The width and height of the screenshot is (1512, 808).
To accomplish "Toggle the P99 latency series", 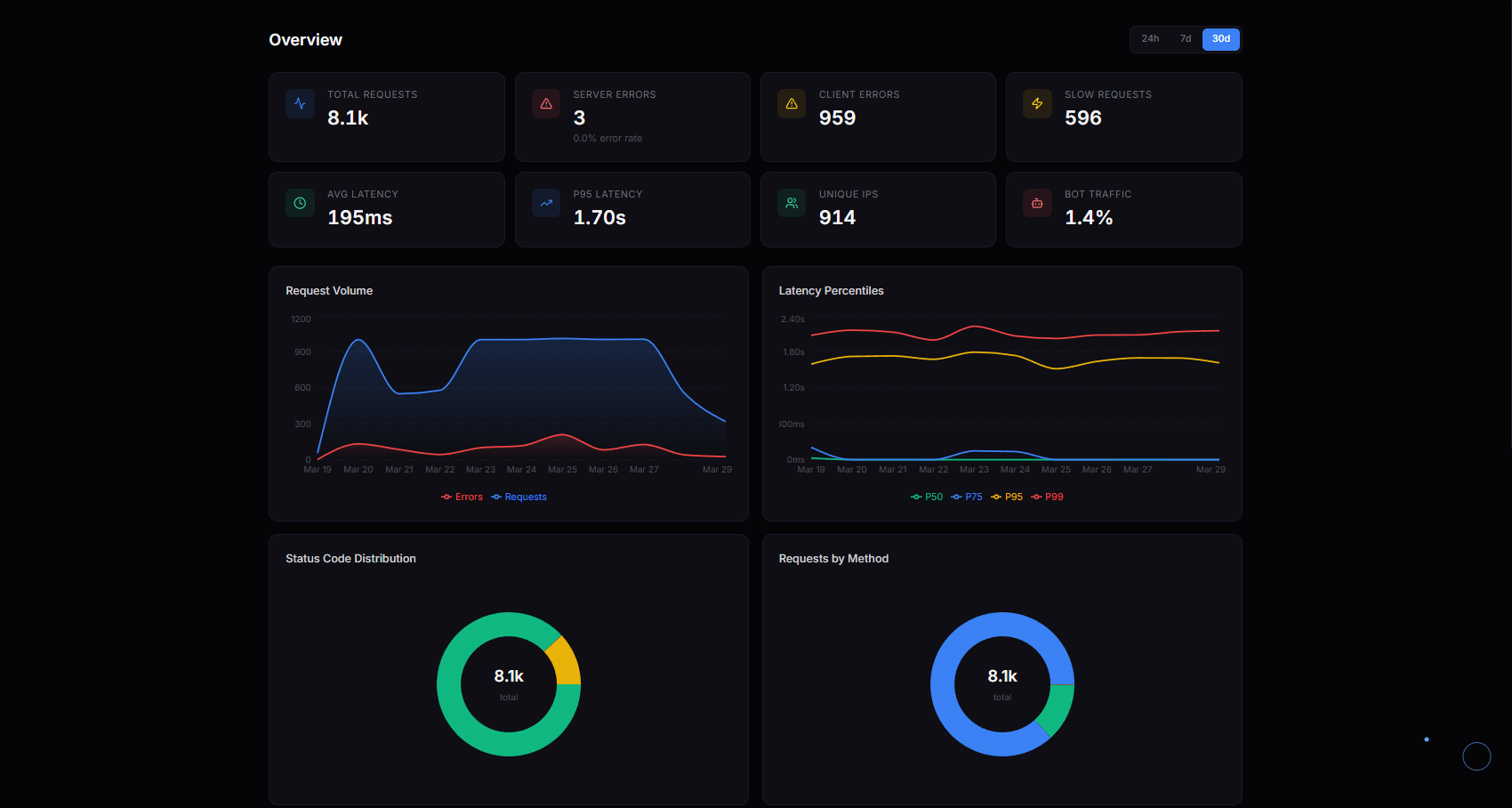I will 1047,497.
